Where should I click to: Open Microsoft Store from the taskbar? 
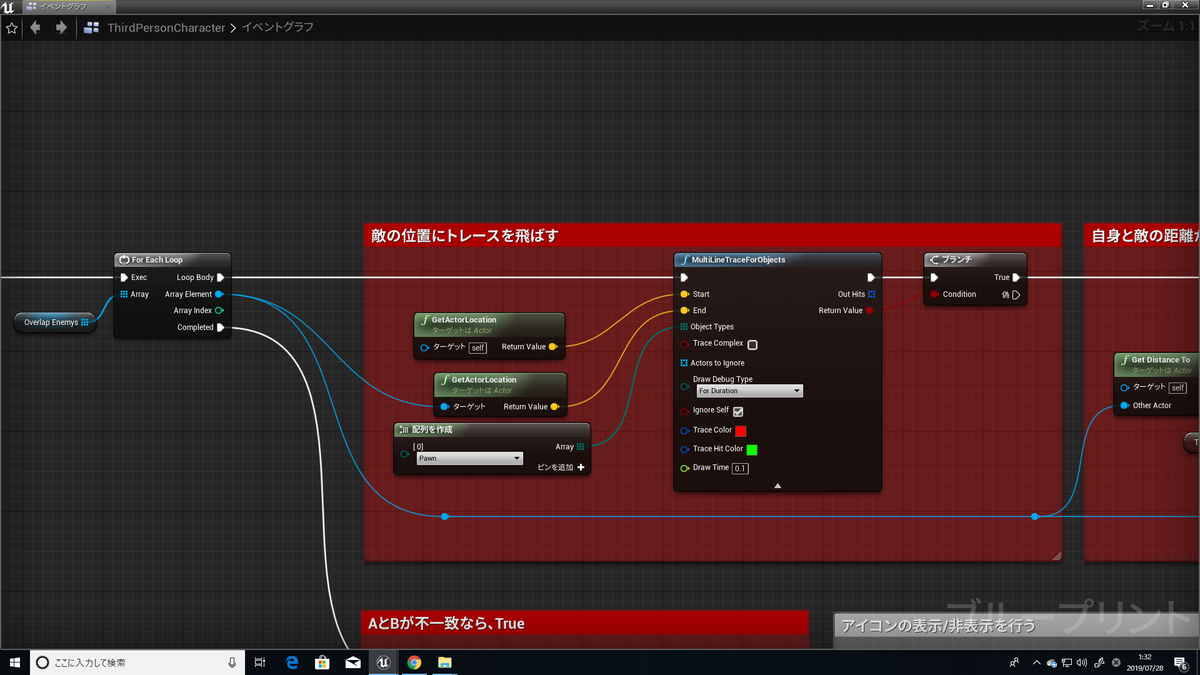[322, 662]
